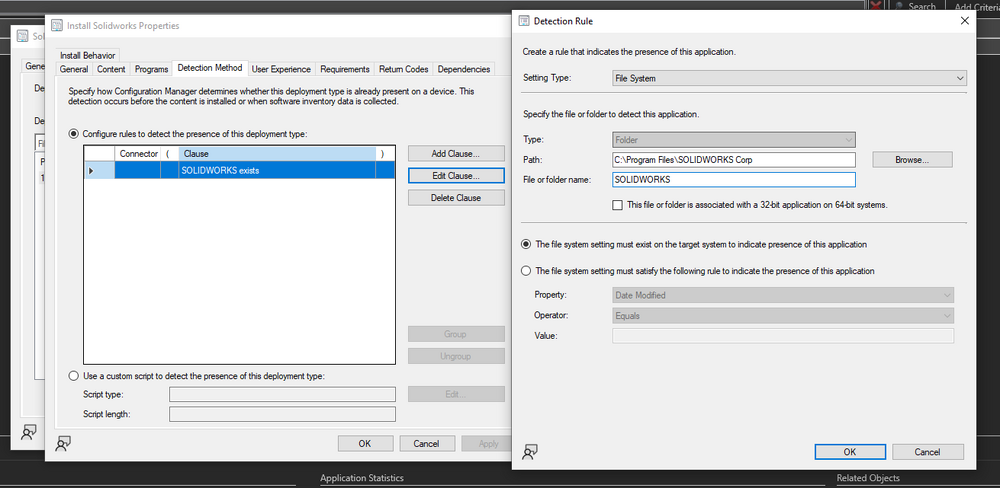Screen dimensions: 1000x488
Task: Click the Related Objects panel label
Action: coord(868,478)
